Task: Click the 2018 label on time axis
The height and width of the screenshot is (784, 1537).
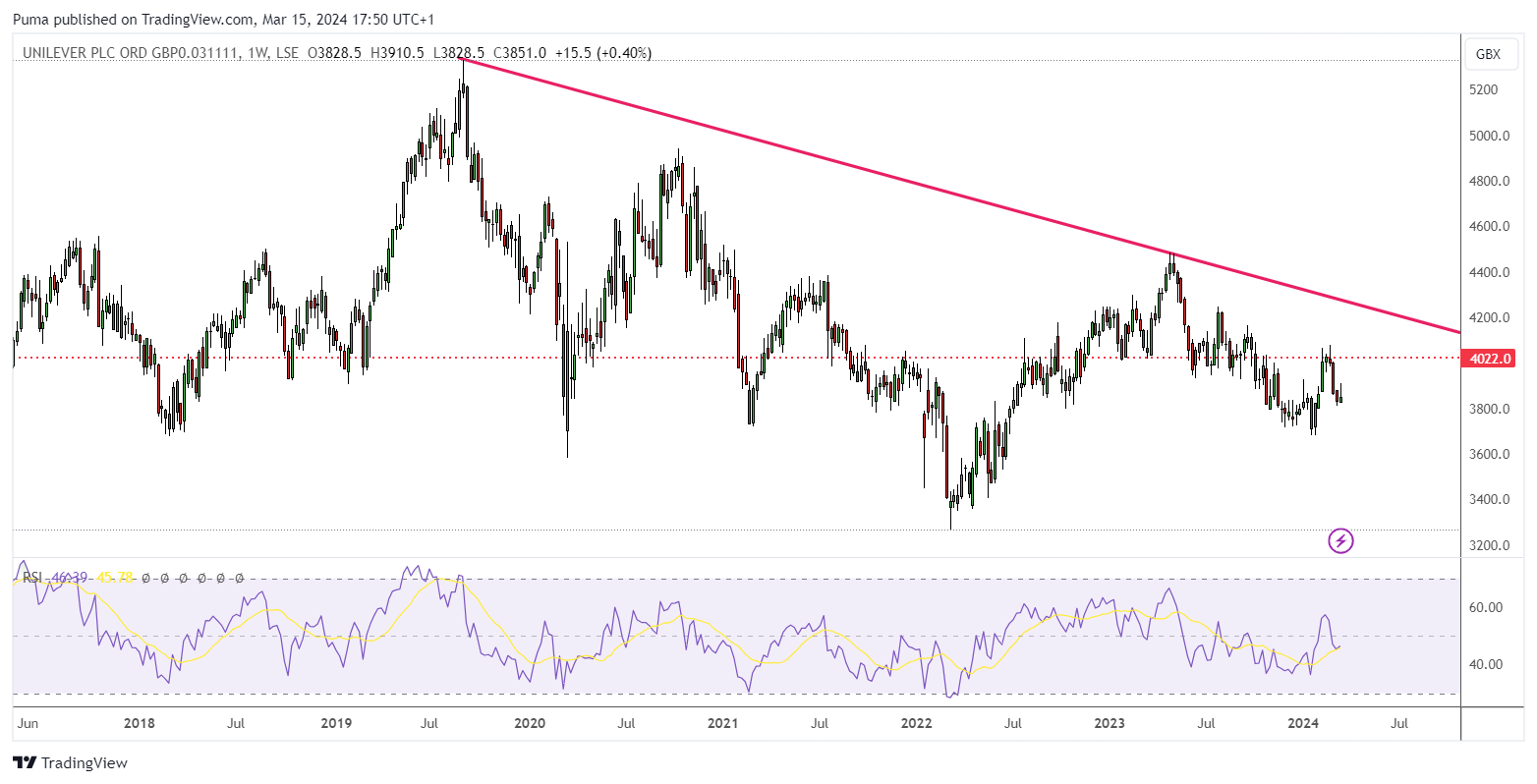Action: 140,724
